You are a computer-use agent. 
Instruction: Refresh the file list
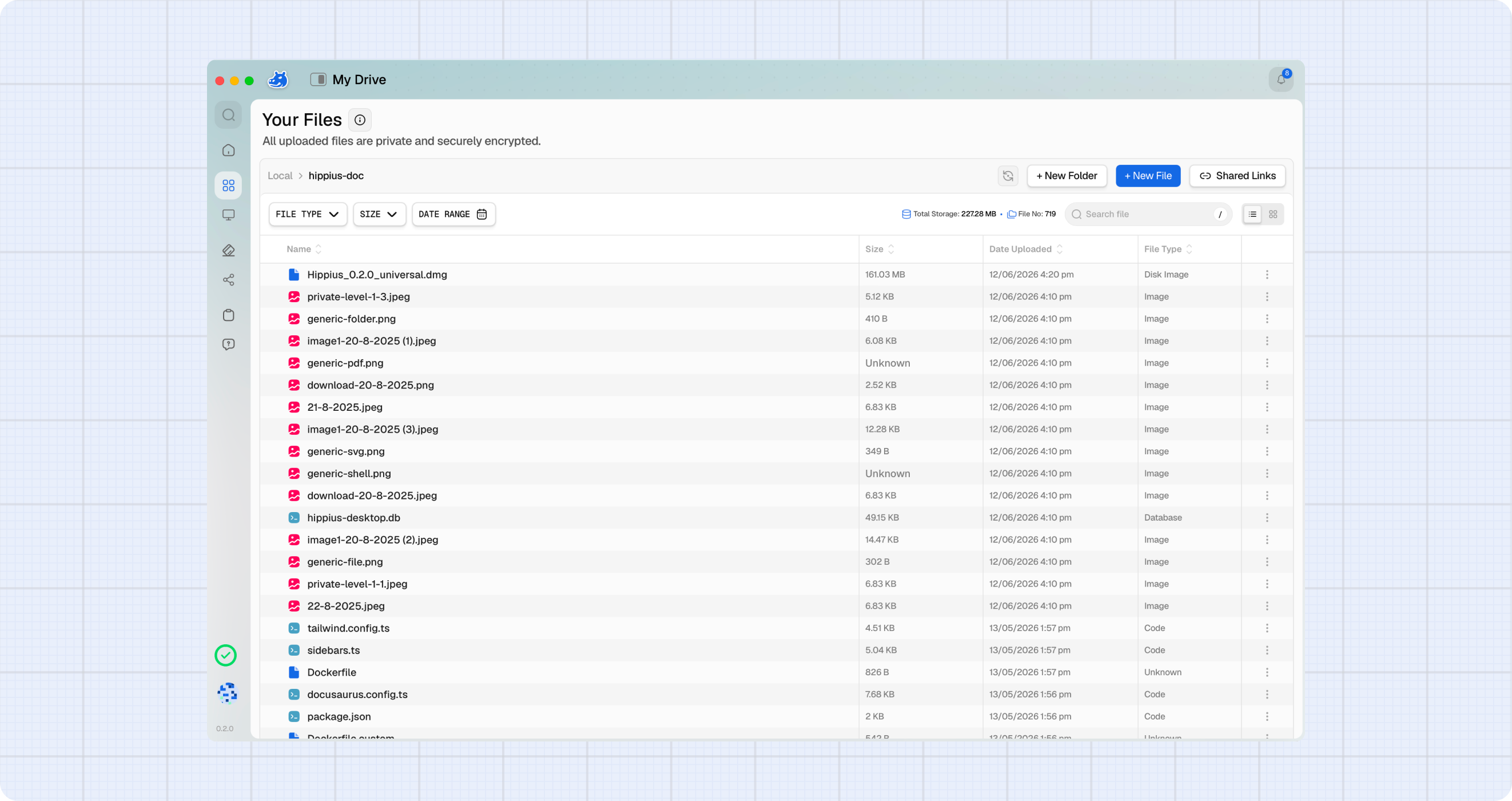click(x=1008, y=176)
